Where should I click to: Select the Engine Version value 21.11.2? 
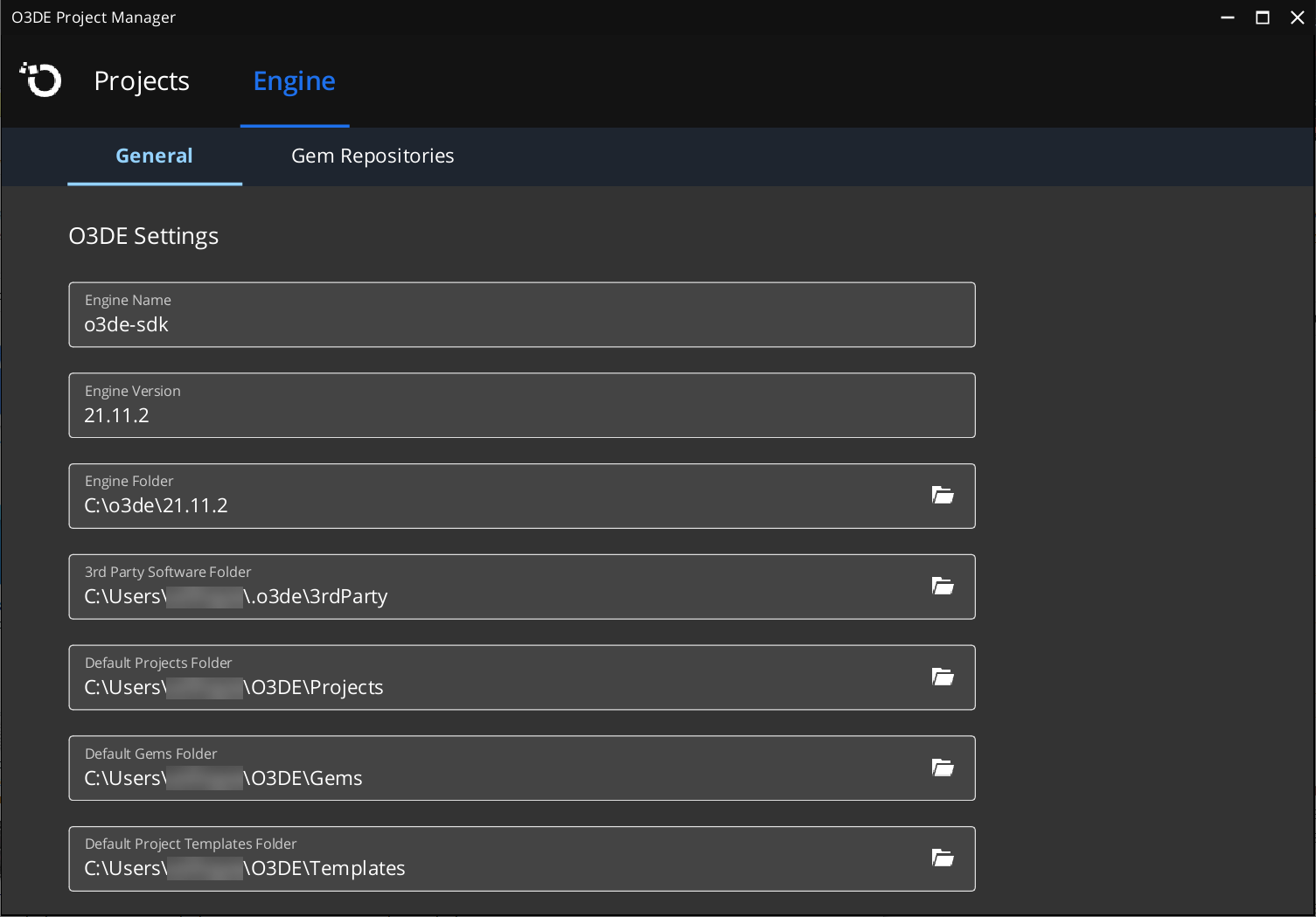(116, 415)
